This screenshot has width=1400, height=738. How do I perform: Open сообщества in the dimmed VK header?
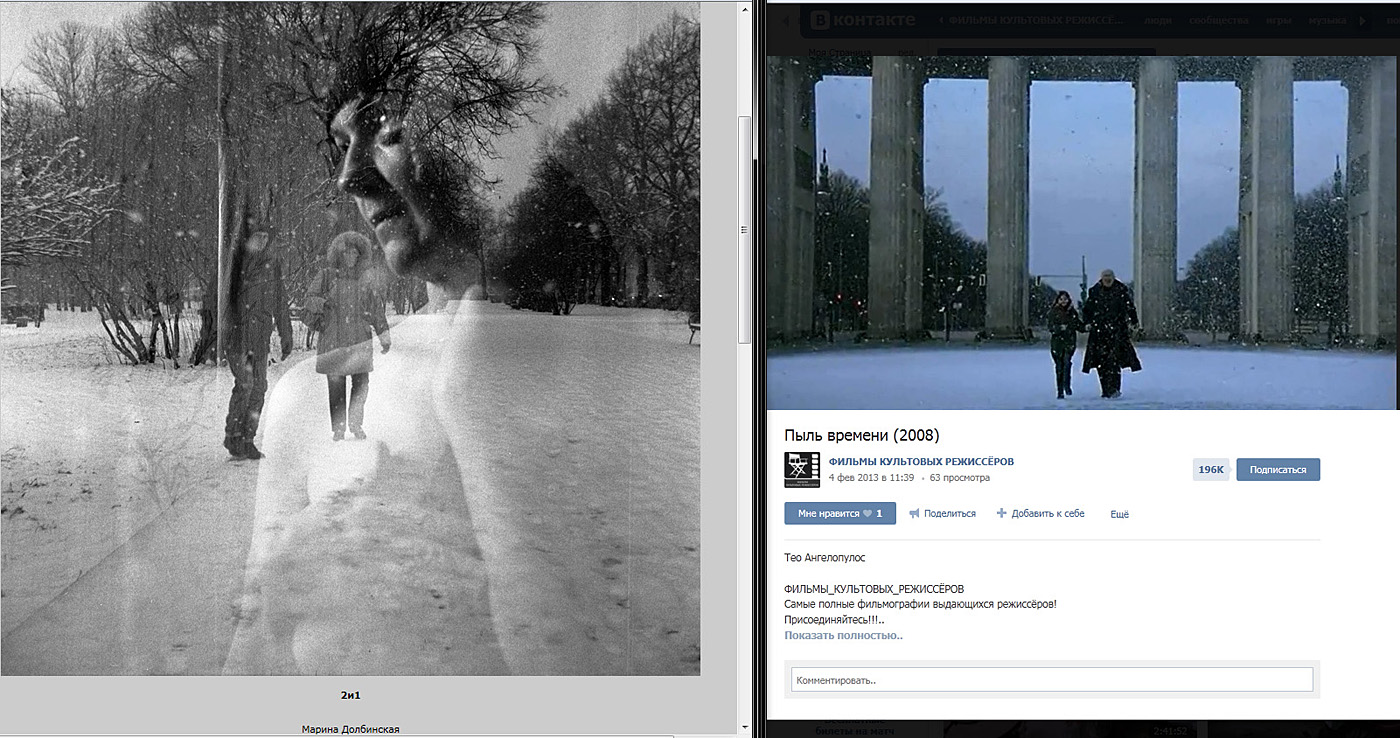tap(1221, 21)
